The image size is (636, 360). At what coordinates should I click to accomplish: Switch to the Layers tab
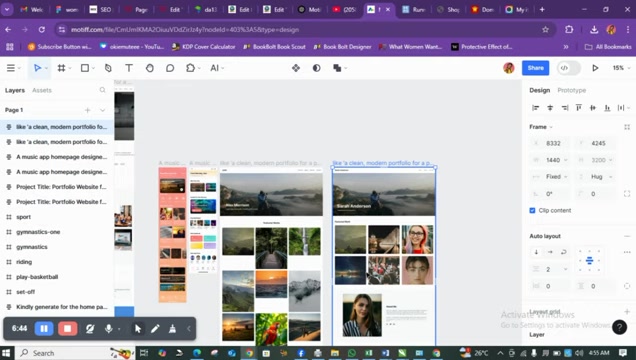(x=15, y=90)
